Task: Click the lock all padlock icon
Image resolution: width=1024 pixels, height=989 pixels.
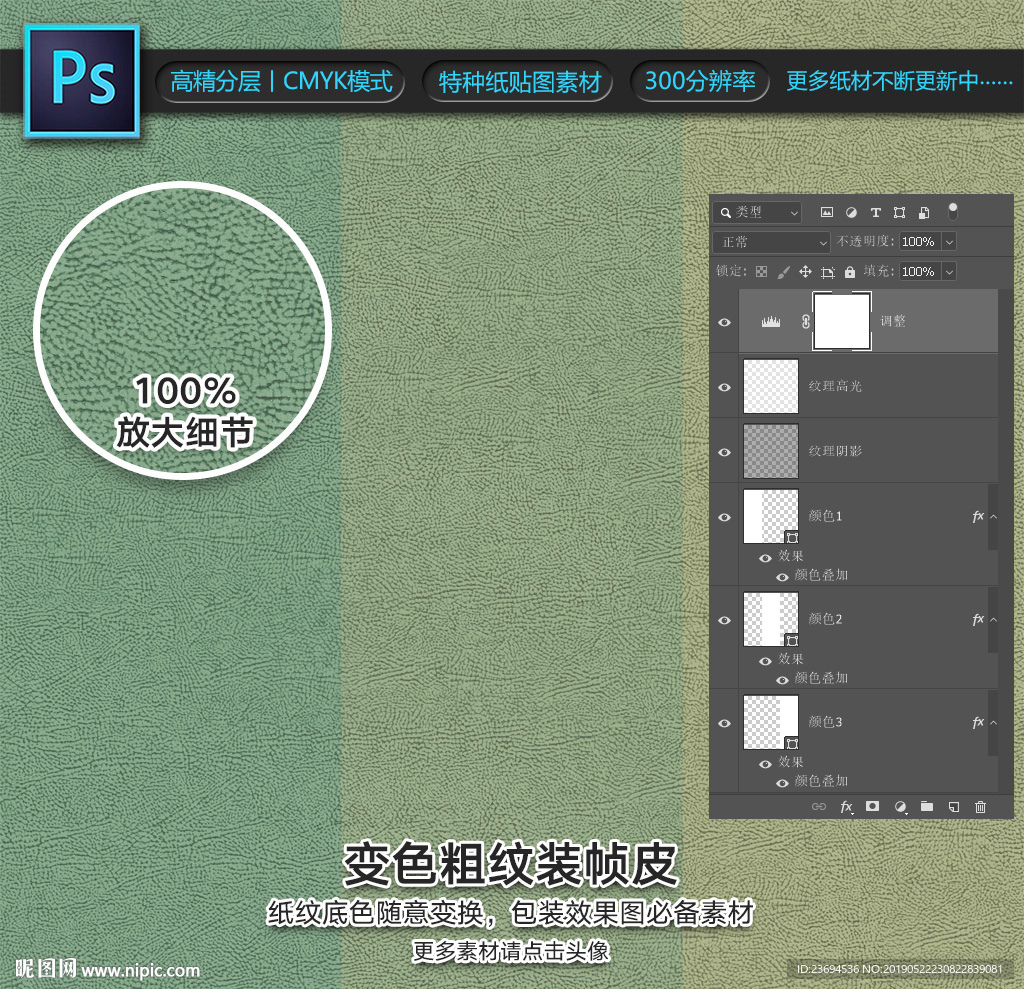Action: pyautogui.click(x=850, y=272)
